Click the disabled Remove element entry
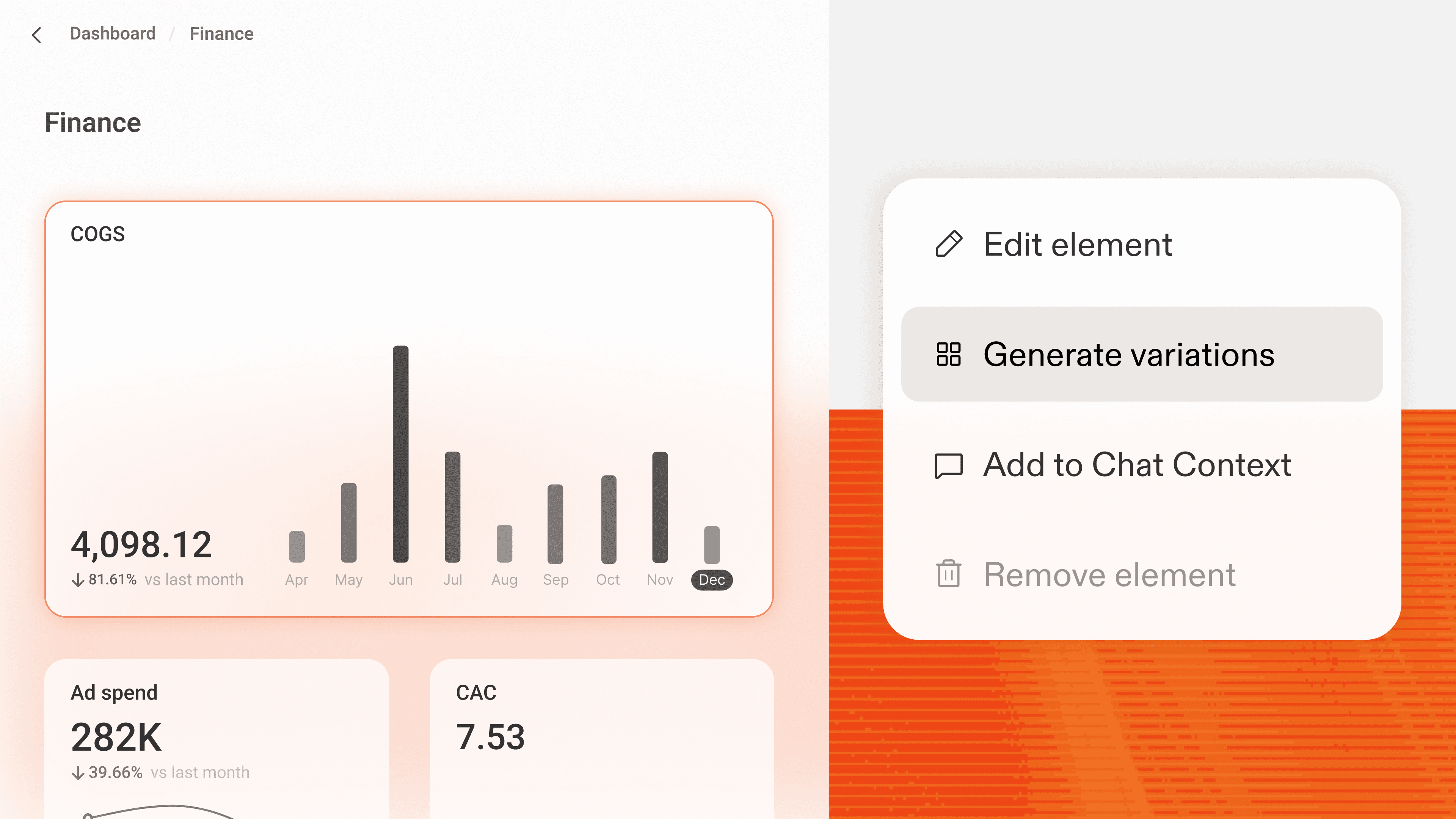 click(1109, 574)
